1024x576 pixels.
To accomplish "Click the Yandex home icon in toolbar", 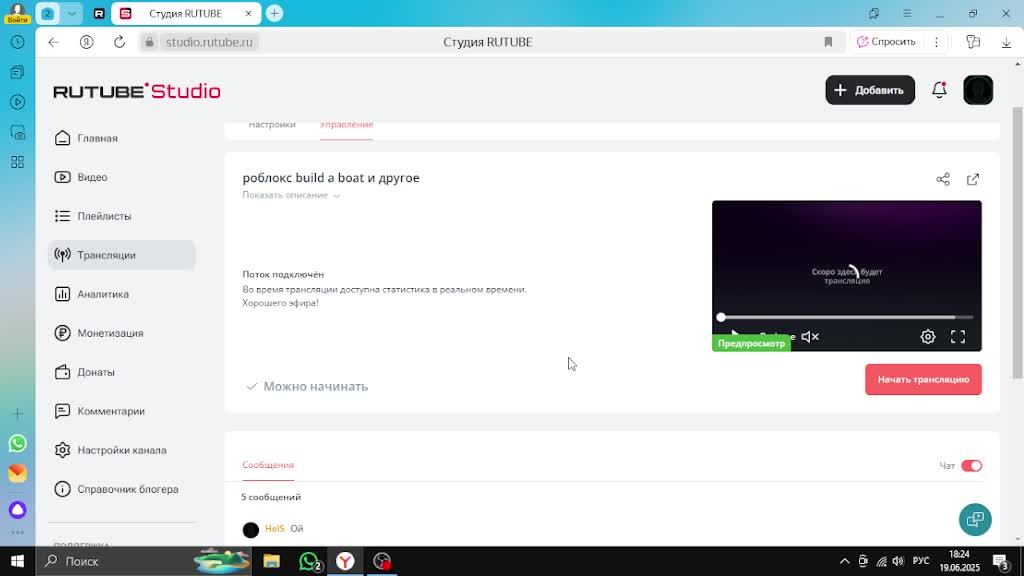I will (x=86, y=42).
